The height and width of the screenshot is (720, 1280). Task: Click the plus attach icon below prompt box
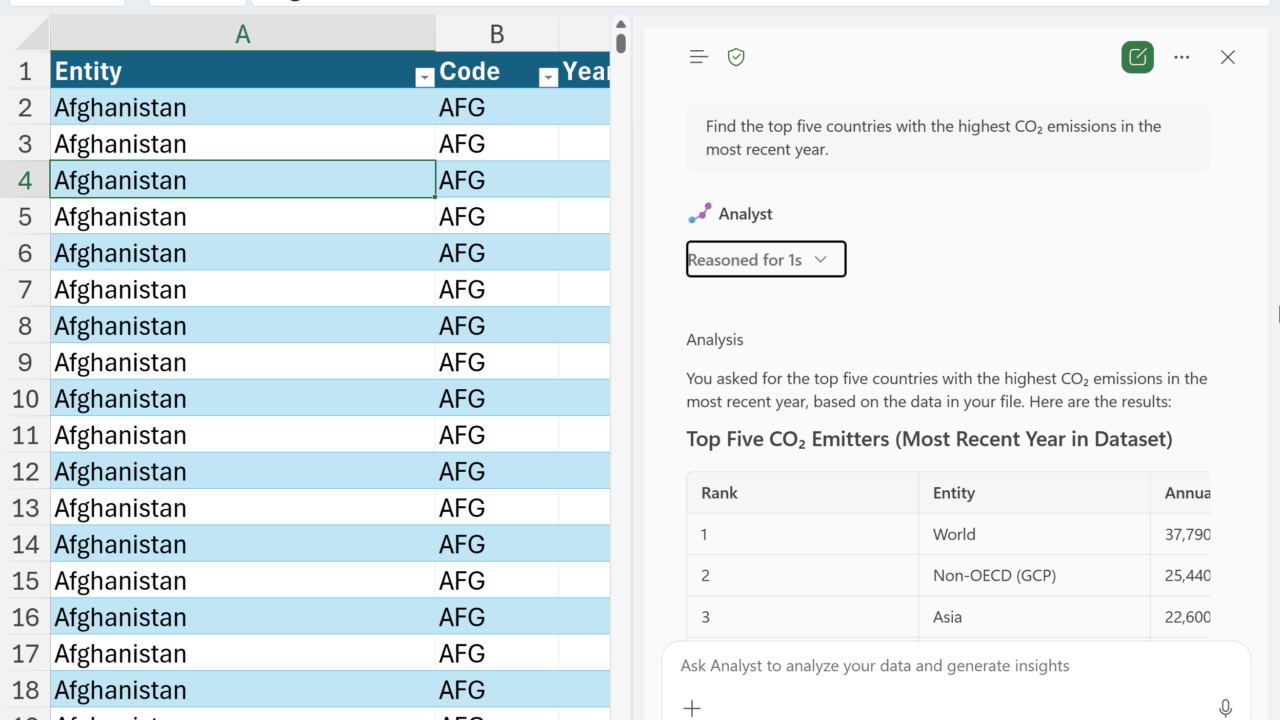point(692,708)
